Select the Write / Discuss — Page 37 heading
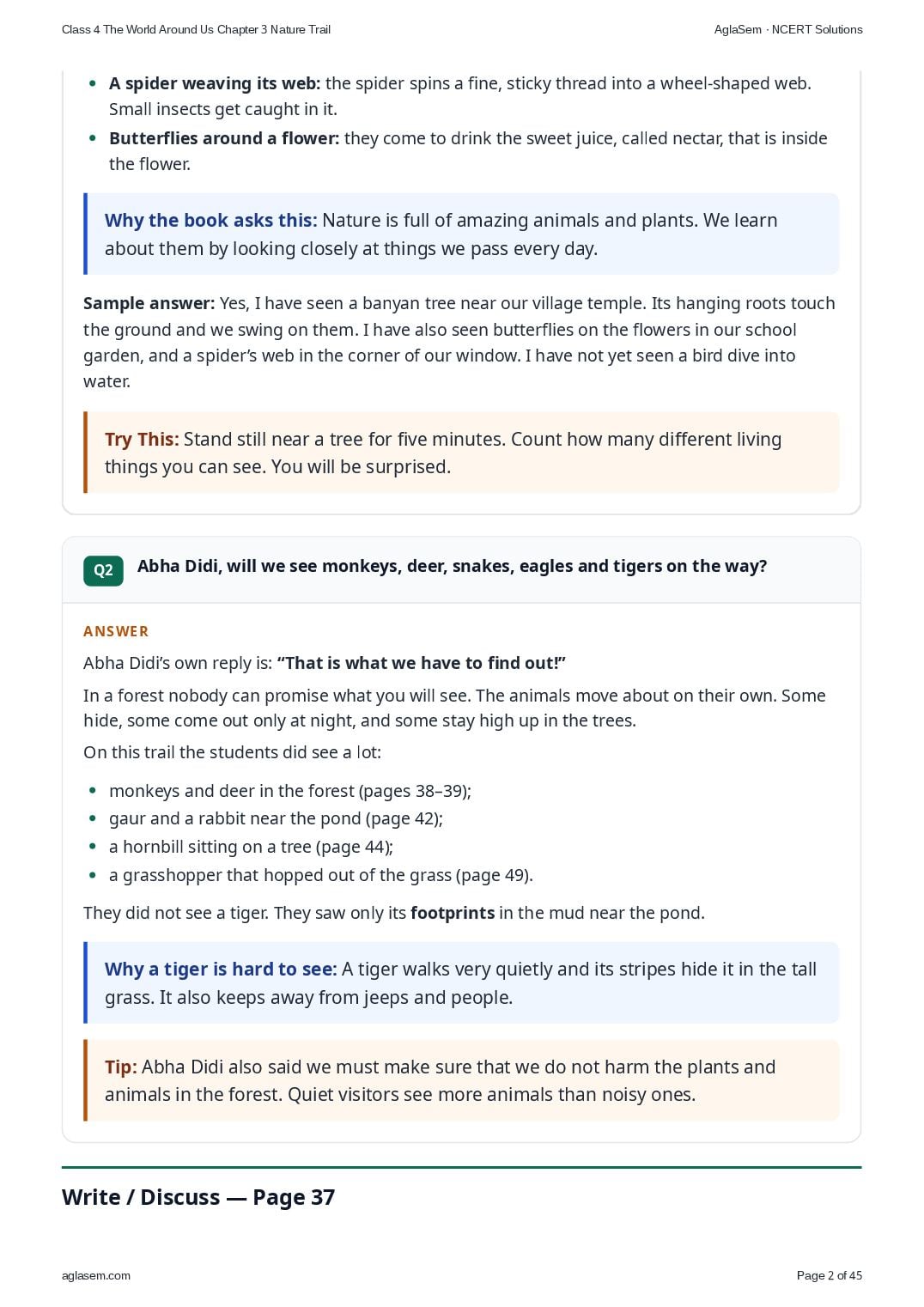The width and height of the screenshot is (924, 1307). [x=198, y=1197]
